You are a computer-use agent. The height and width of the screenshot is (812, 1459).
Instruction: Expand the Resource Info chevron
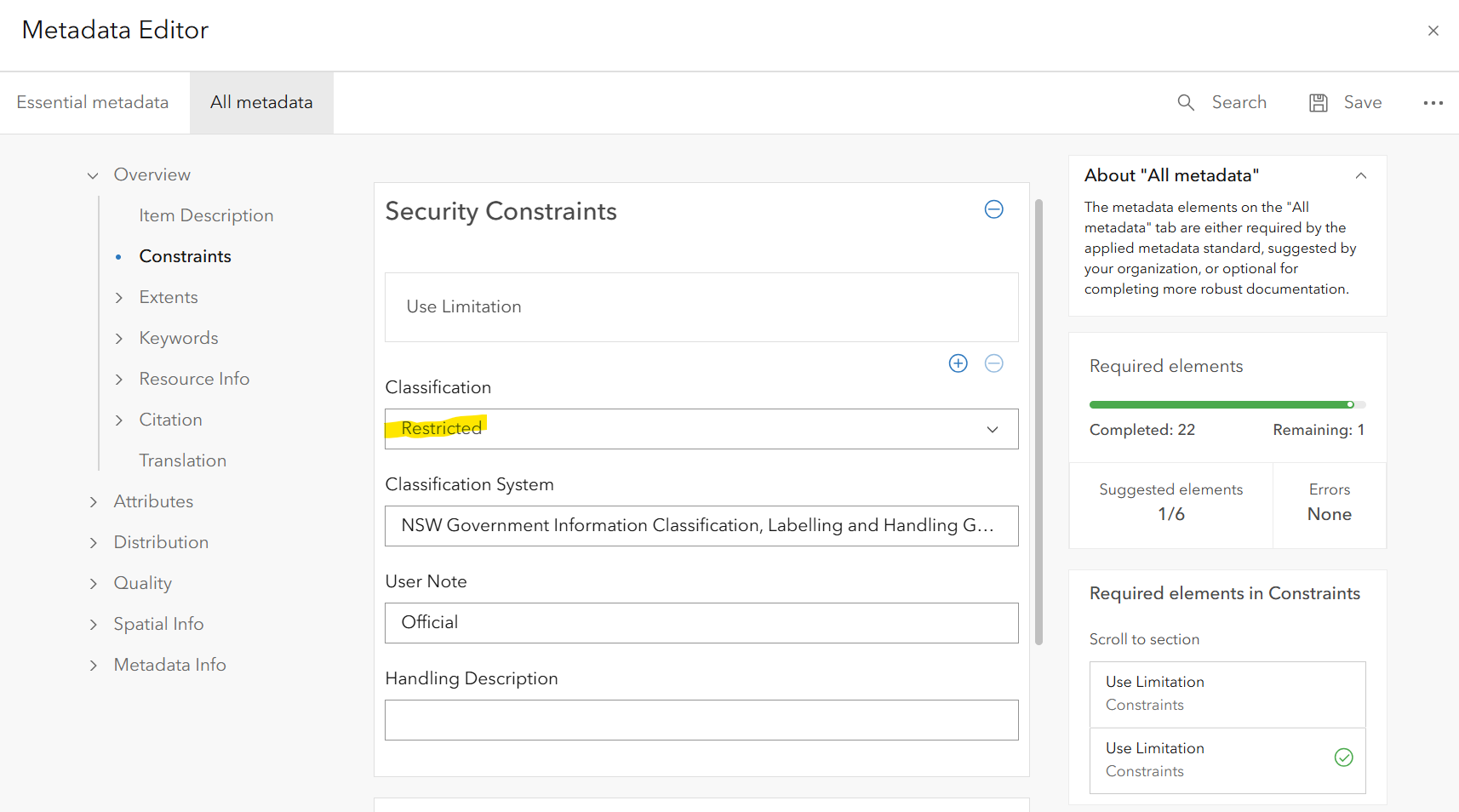point(119,379)
